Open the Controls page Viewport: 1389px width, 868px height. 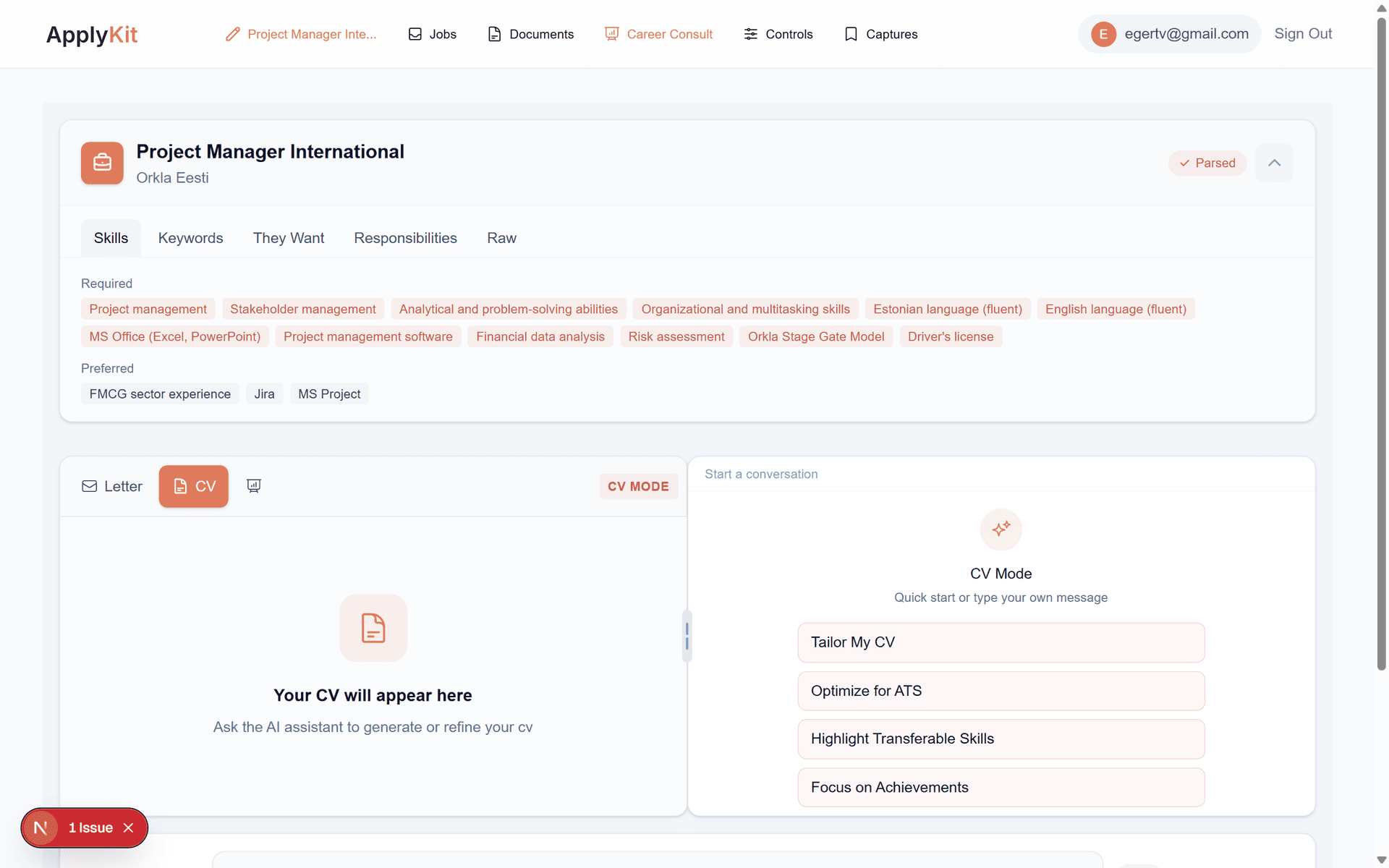point(778,34)
